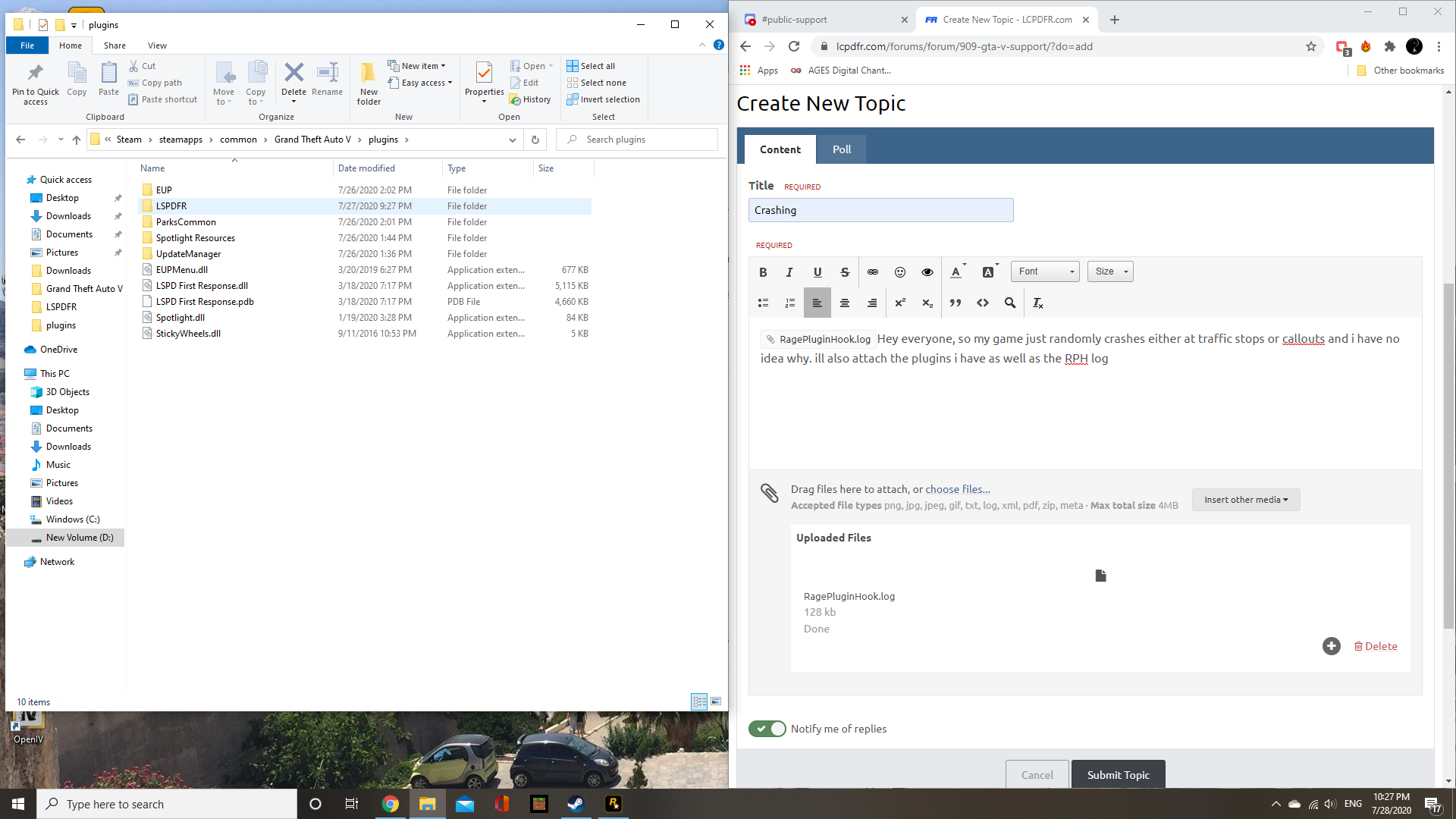The height and width of the screenshot is (819, 1456).
Task: Click the text color picker icon
Action: pyautogui.click(x=956, y=272)
